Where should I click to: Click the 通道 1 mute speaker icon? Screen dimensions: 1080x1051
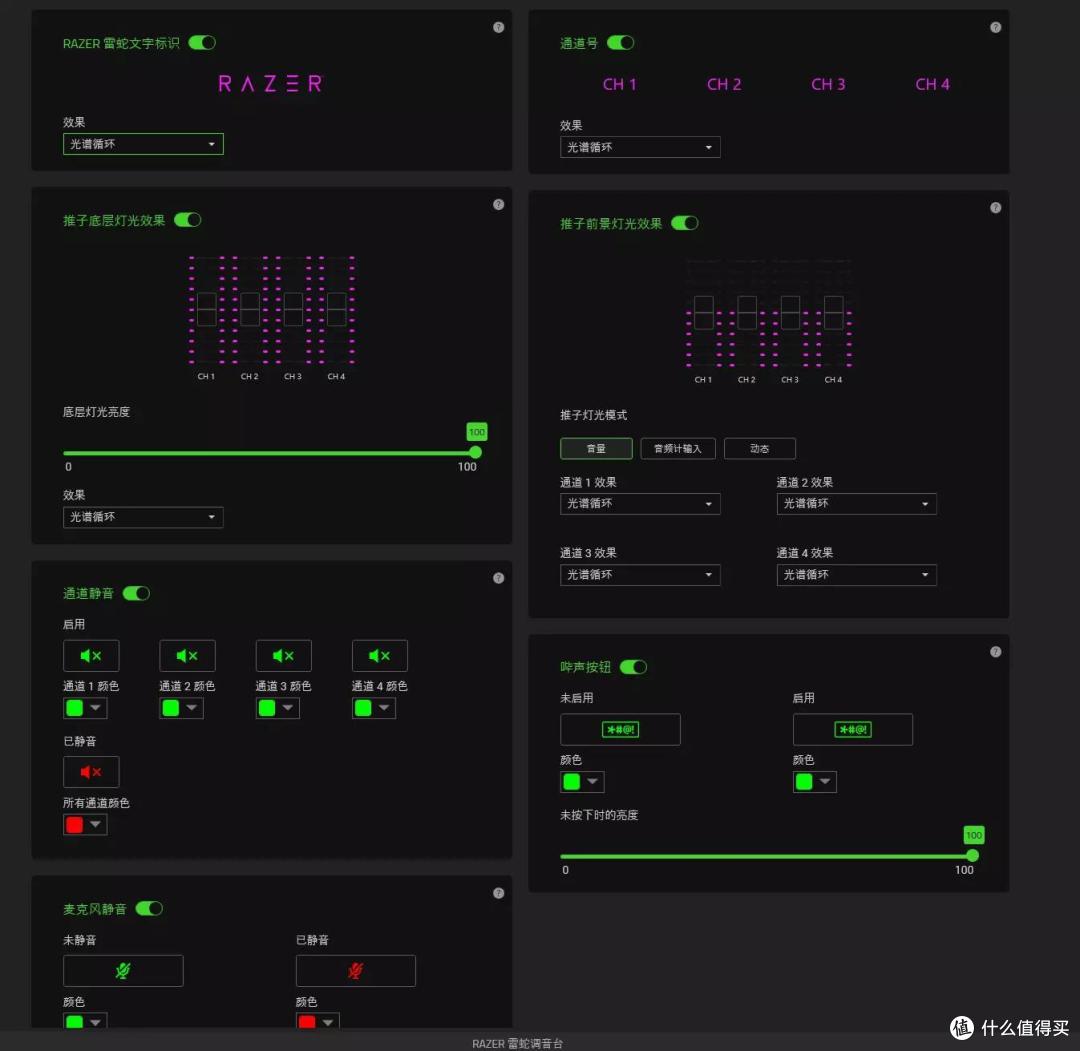point(91,656)
